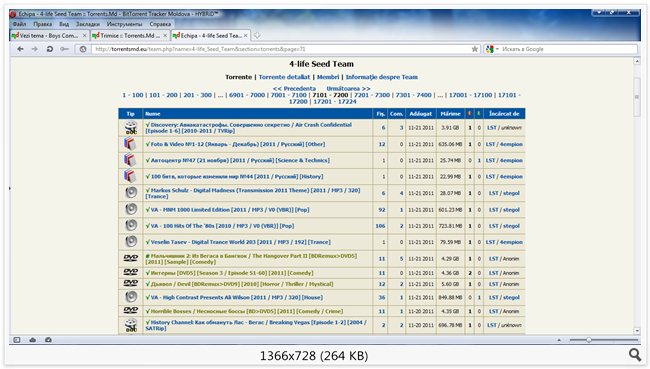The width and height of the screenshot is (650, 369).
Task: Open page range 7201 - 7300
Action: [x=372, y=95]
